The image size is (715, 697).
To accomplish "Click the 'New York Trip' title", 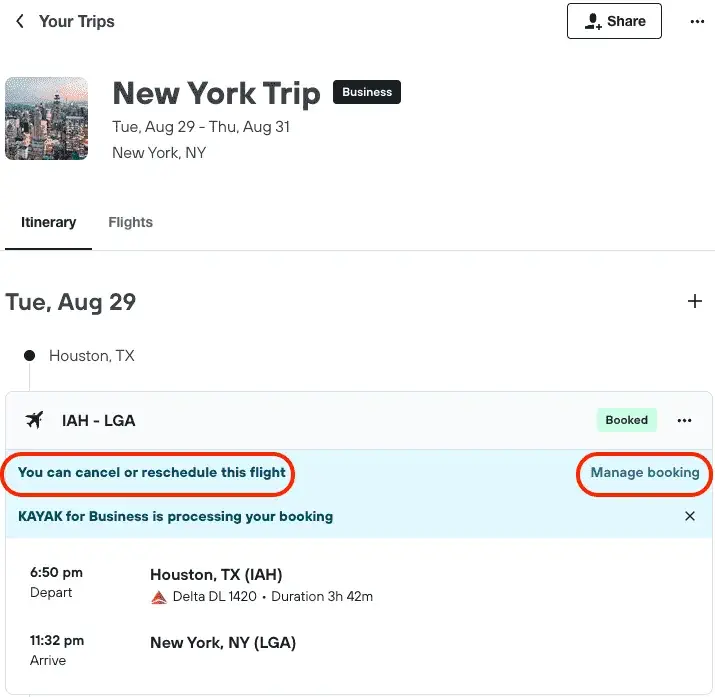I will (x=216, y=93).
